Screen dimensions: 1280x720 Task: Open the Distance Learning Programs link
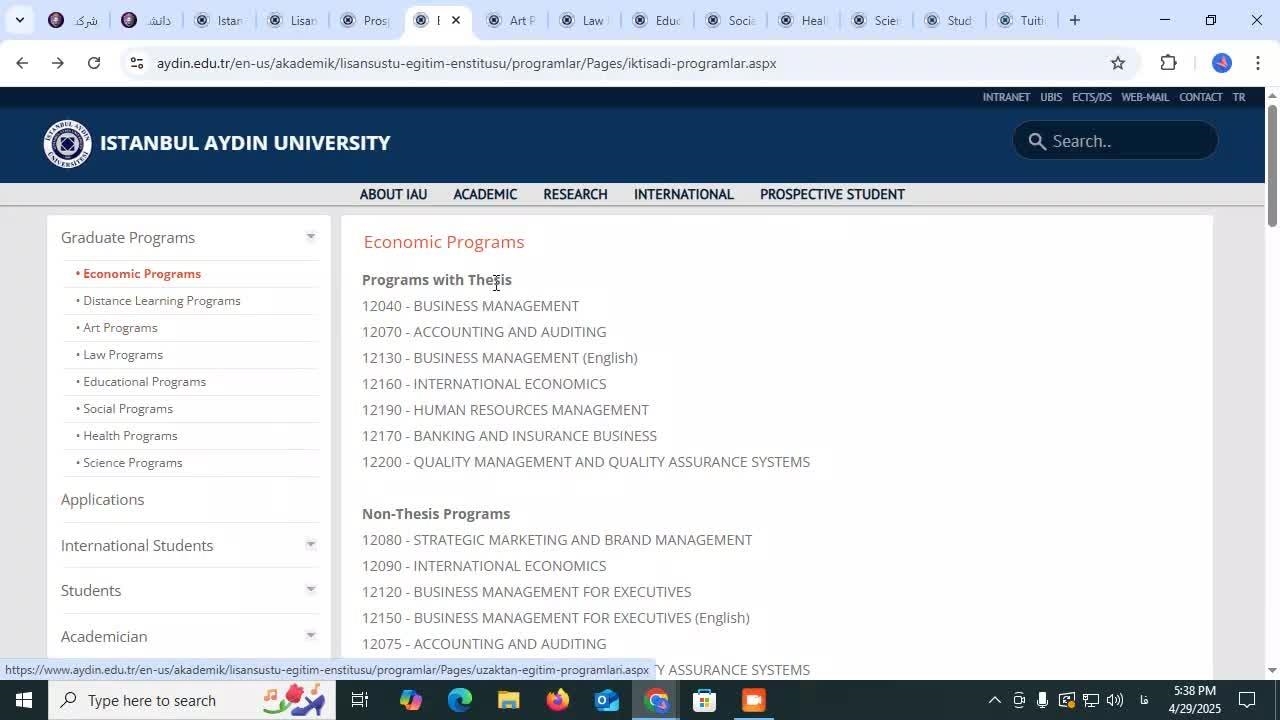tap(161, 301)
